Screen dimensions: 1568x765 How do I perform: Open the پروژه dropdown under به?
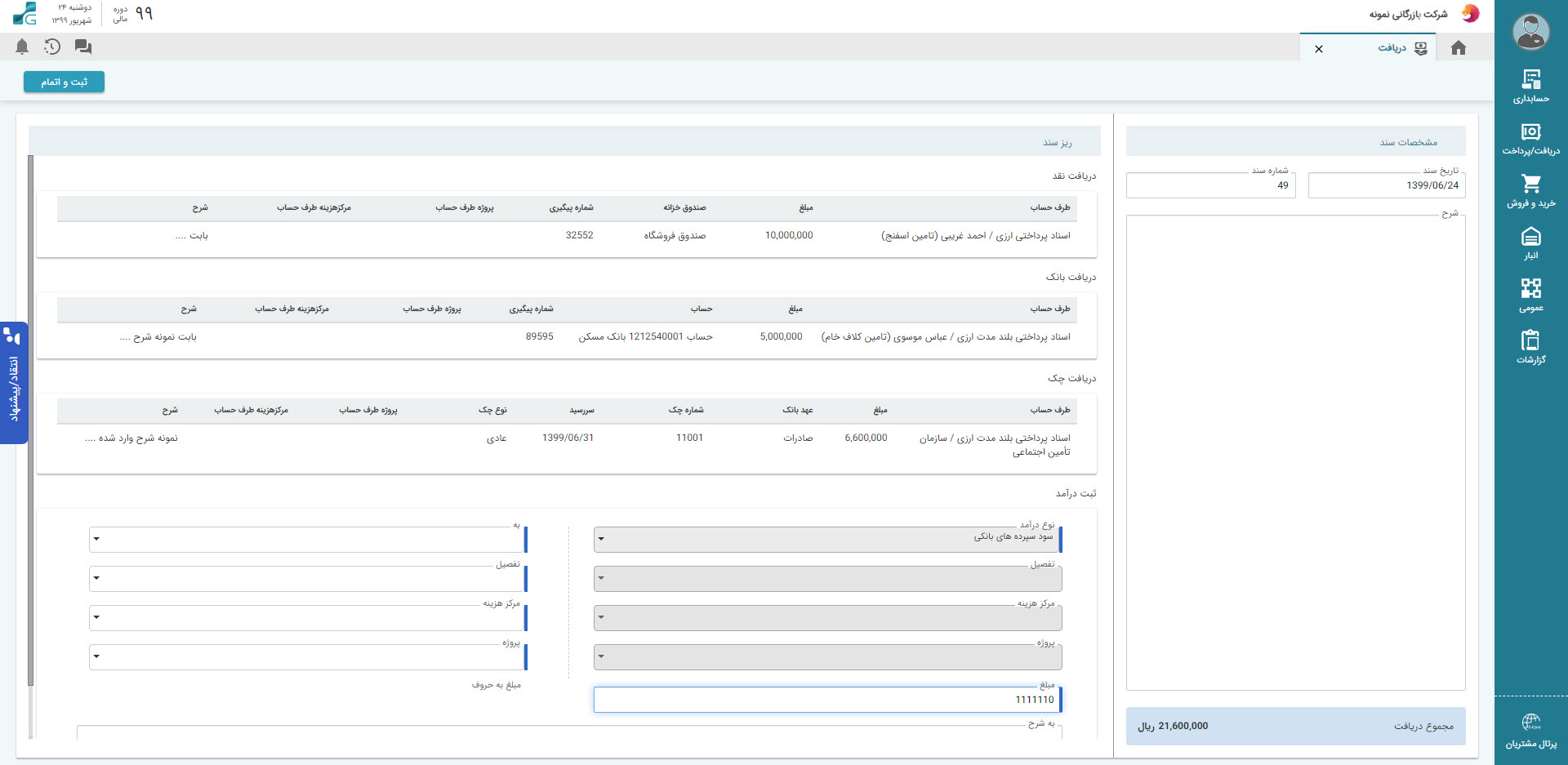[x=308, y=656]
